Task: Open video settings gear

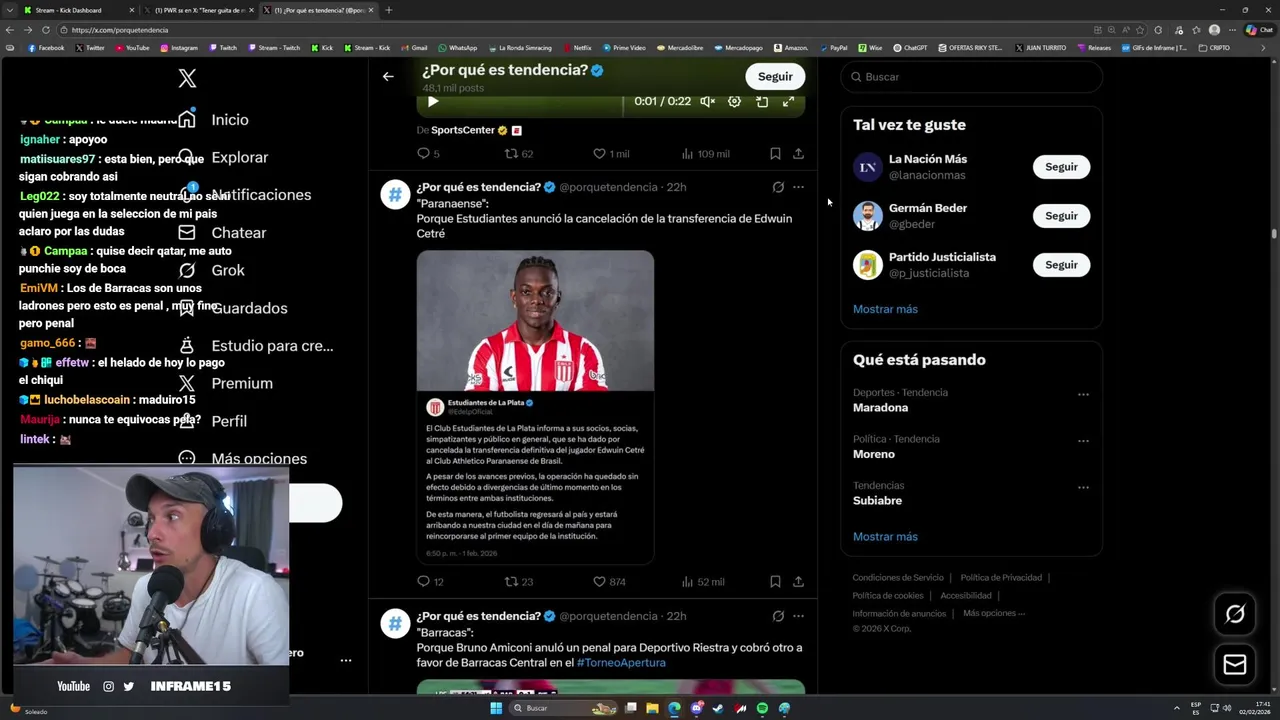Action: pos(734,101)
